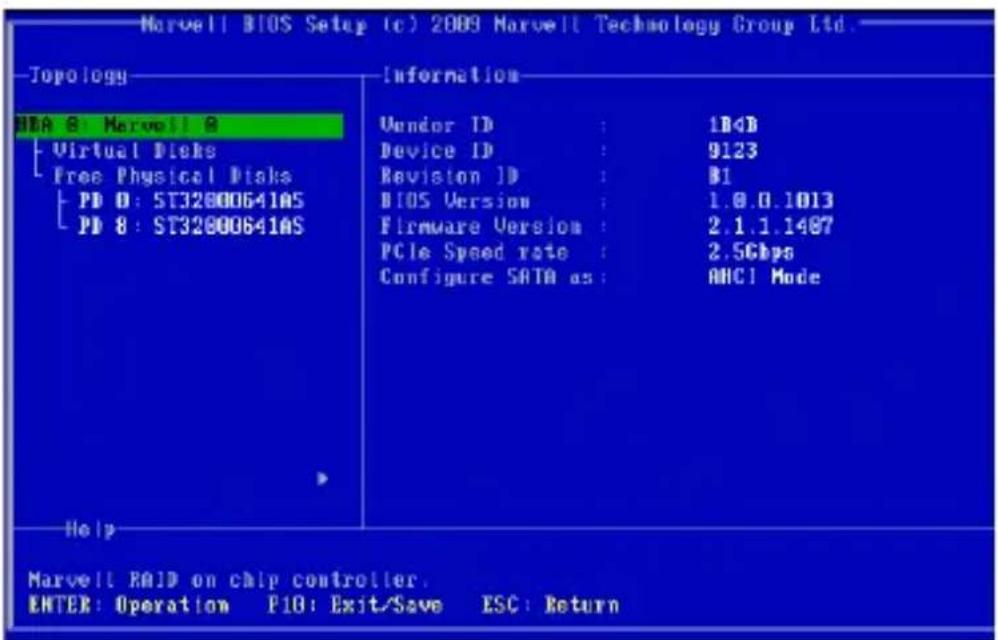
Task: Click the Device ID label
Action: tap(437, 151)
